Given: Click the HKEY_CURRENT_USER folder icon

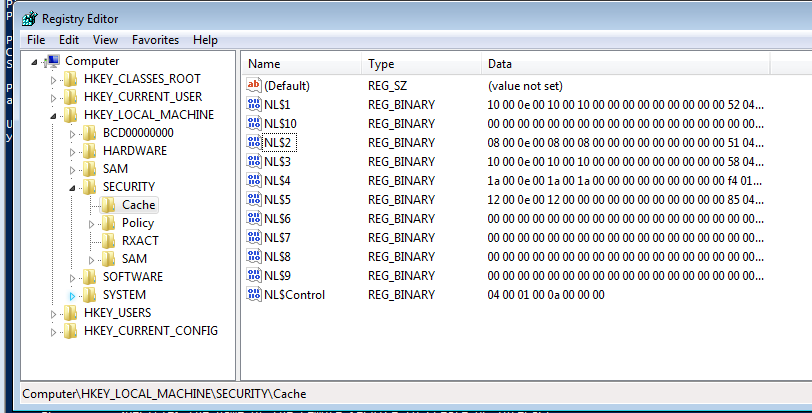Looking at the screenshot, I should [70, 97].
